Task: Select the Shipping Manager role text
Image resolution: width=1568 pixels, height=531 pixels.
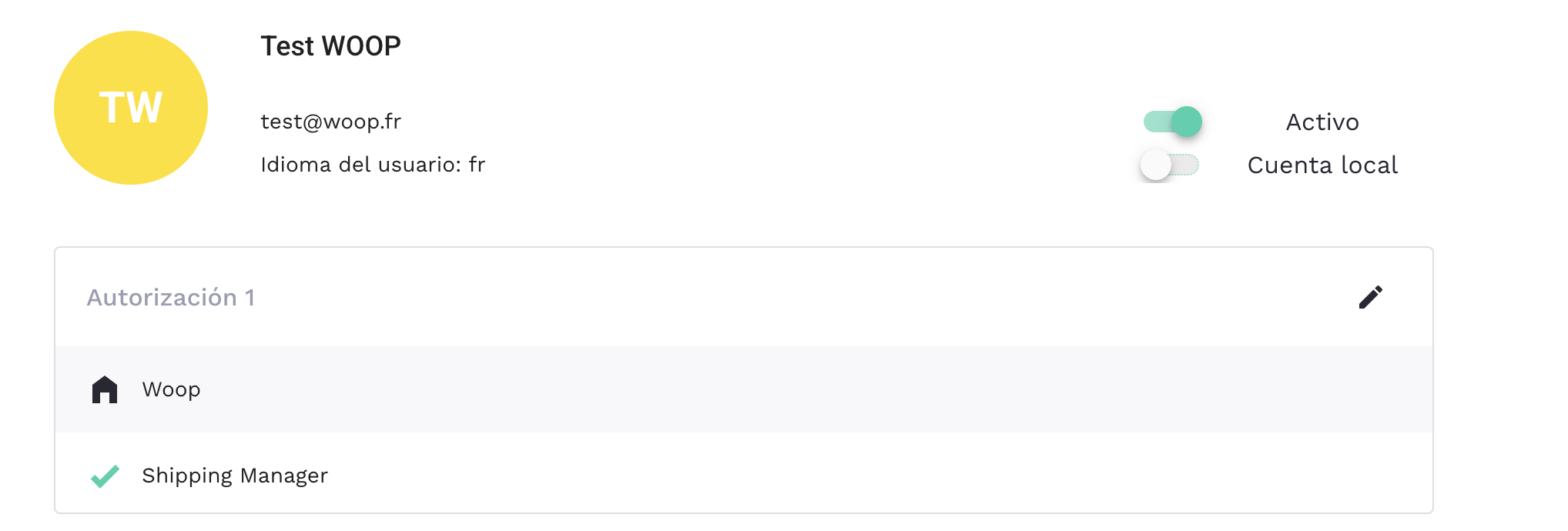Action: pyautogui.click(x=235, y=476)
